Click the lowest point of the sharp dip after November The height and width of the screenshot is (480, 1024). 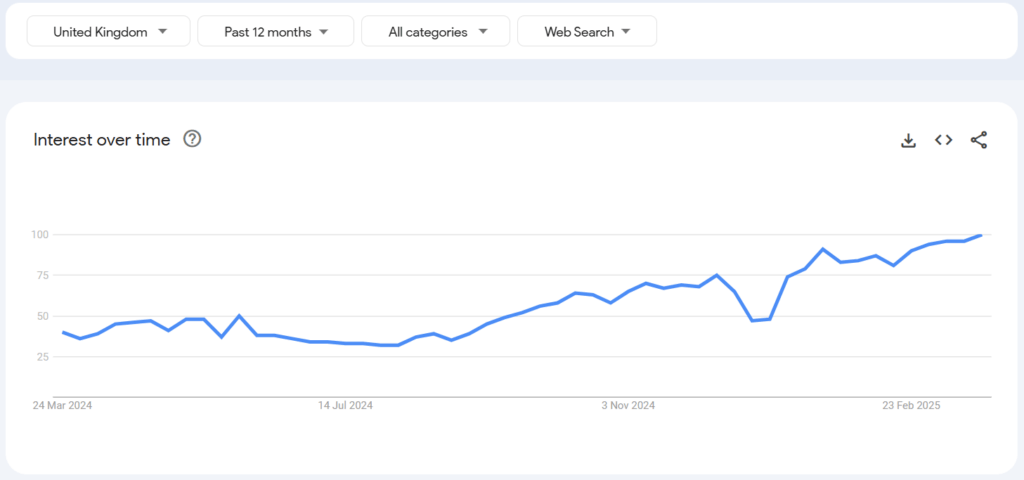pos(752,321)
